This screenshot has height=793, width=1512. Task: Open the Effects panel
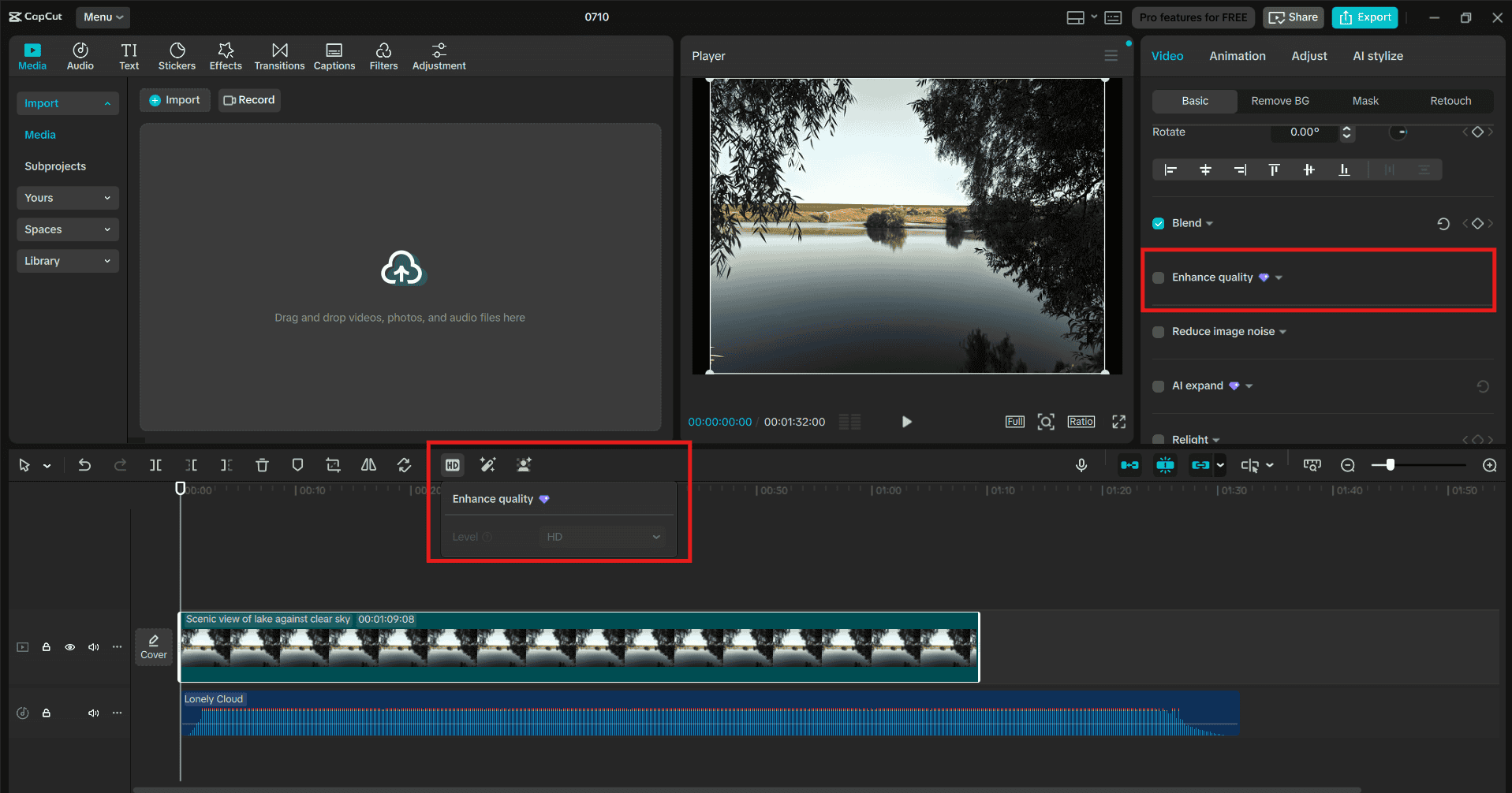click(226, 56)
